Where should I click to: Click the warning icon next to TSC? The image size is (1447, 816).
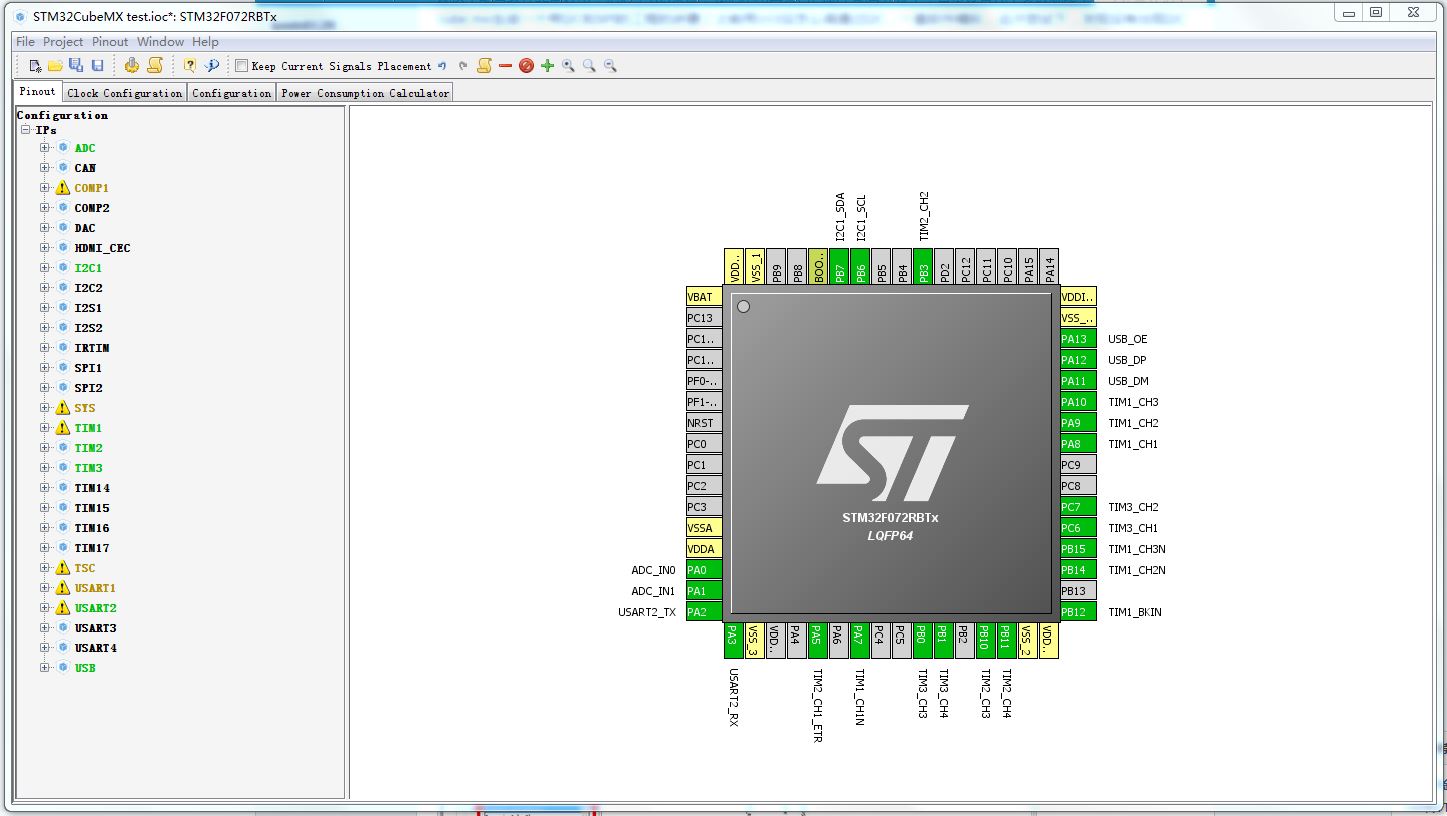click(x=63, y=568)
